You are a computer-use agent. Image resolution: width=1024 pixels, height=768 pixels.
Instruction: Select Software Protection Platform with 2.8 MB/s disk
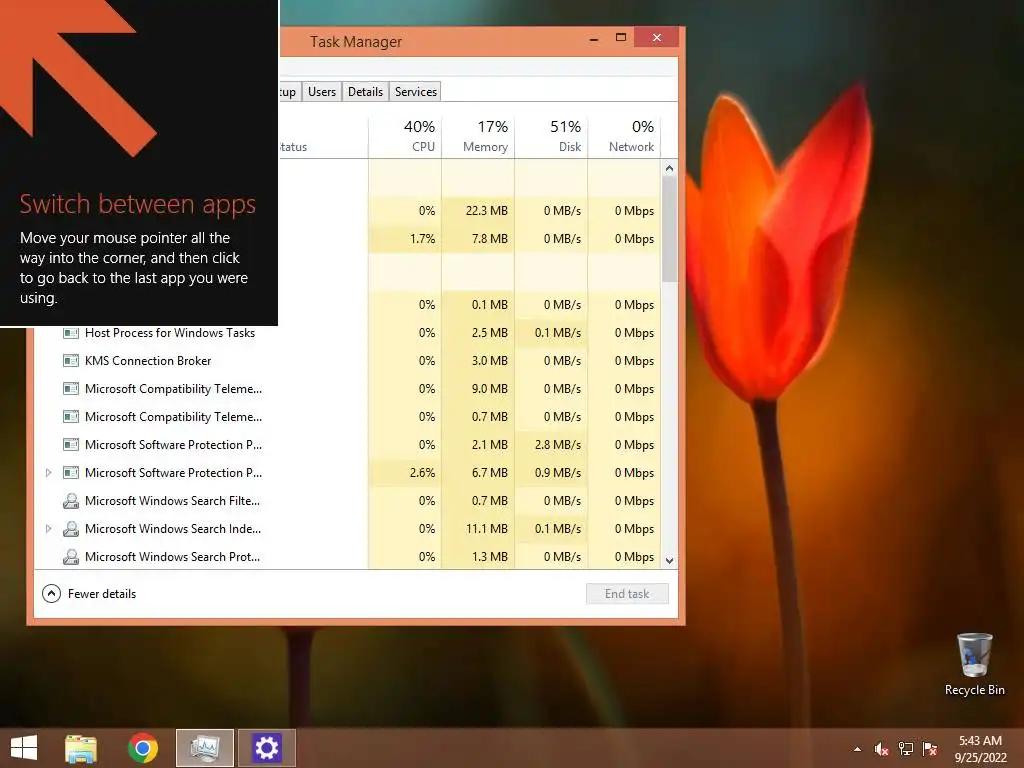click(x=347, y=445)
